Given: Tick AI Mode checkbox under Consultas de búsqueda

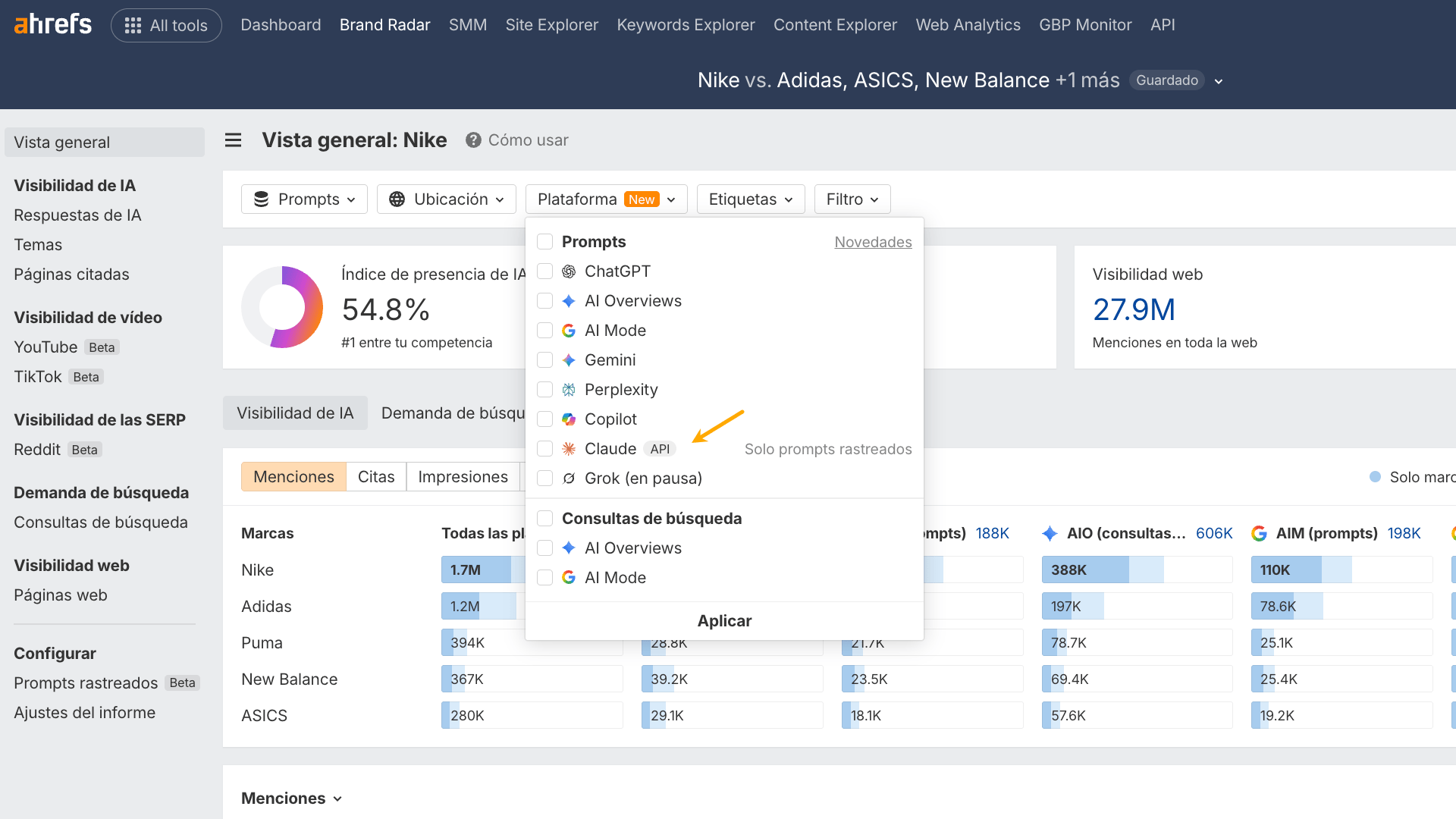Looking at the screenshot, I should pyautogui.click(x=544, y=578).
